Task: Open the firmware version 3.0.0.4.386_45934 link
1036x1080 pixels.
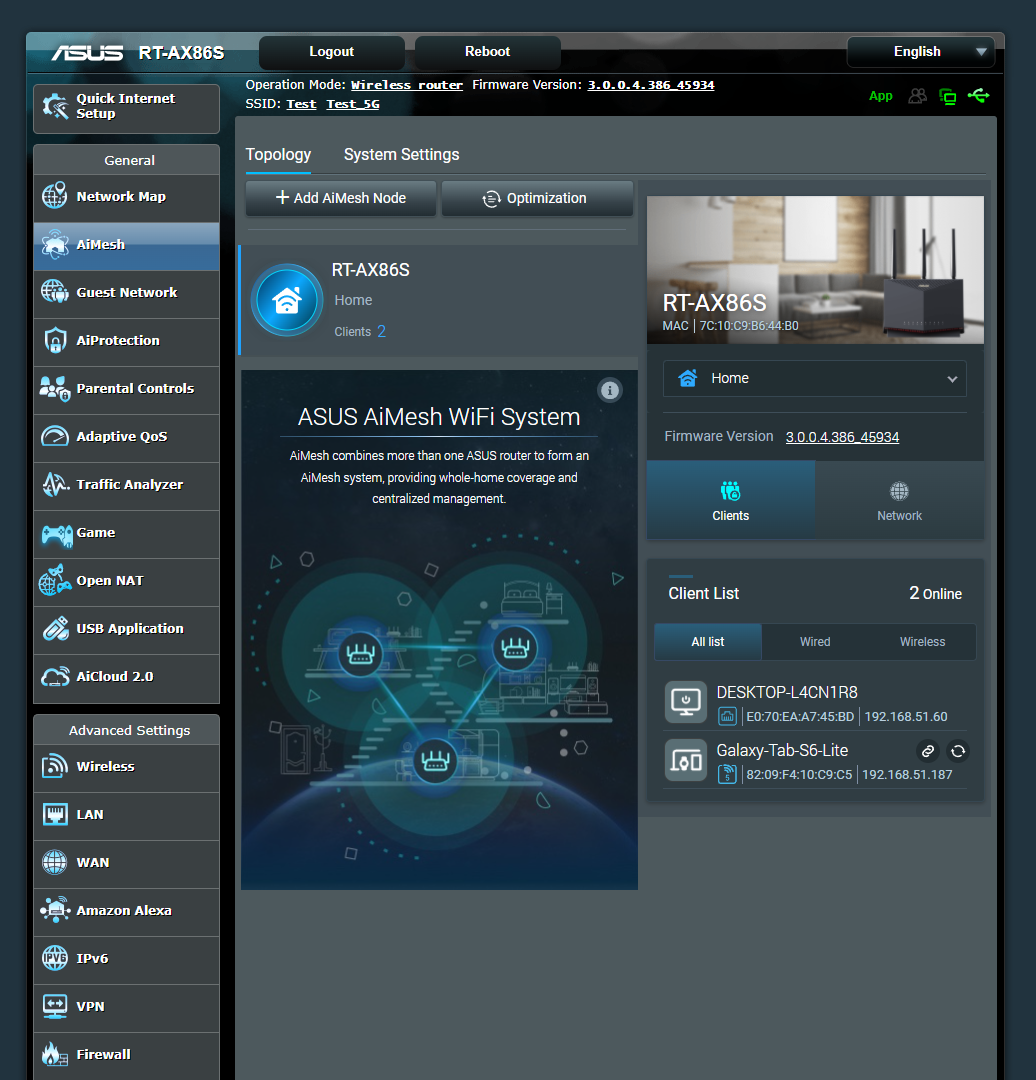Action: 842,437
